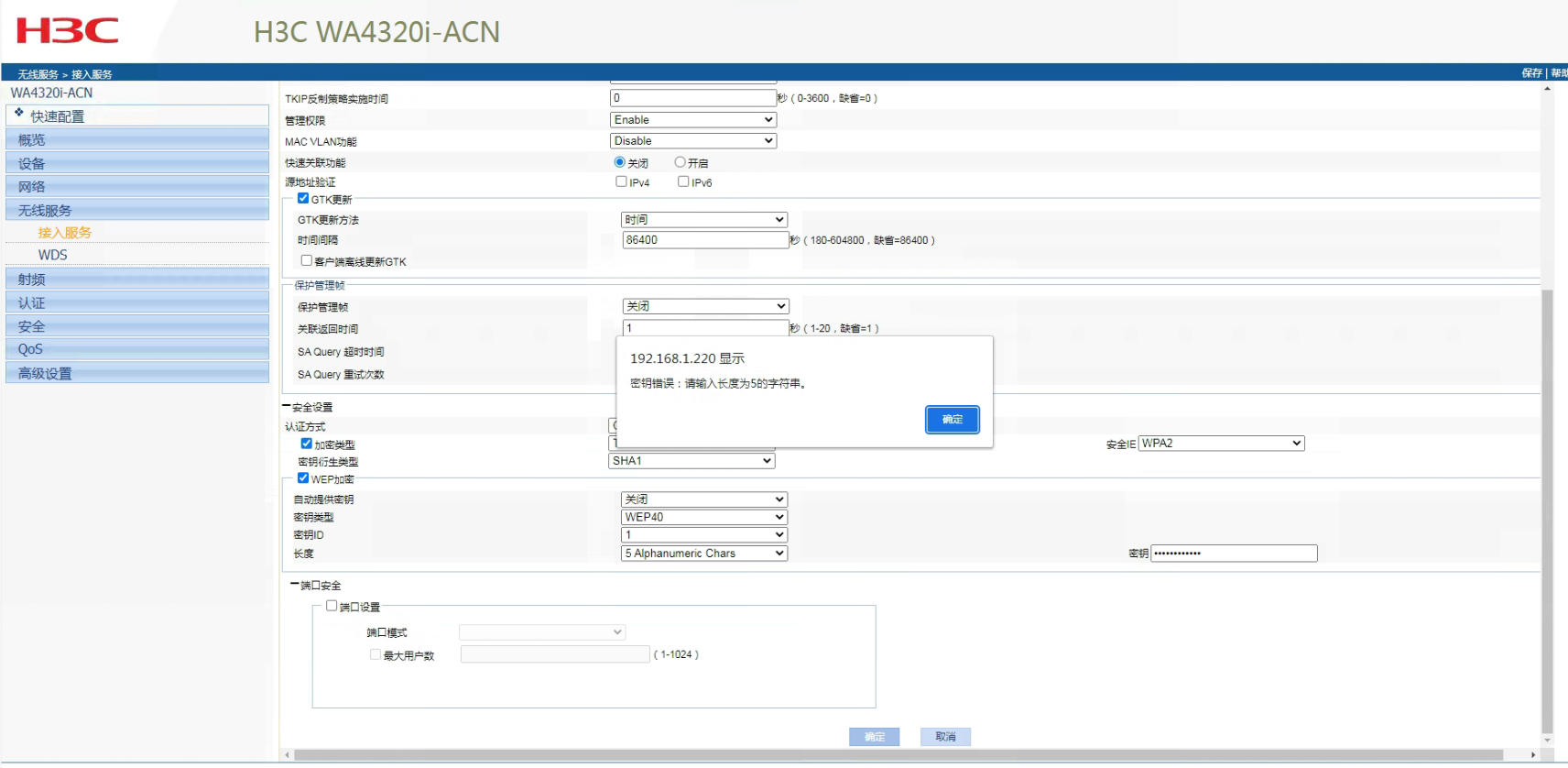Click the 最大用户数 input field
The height and width of the screenshot is (768, 1568).
(555, 654)
